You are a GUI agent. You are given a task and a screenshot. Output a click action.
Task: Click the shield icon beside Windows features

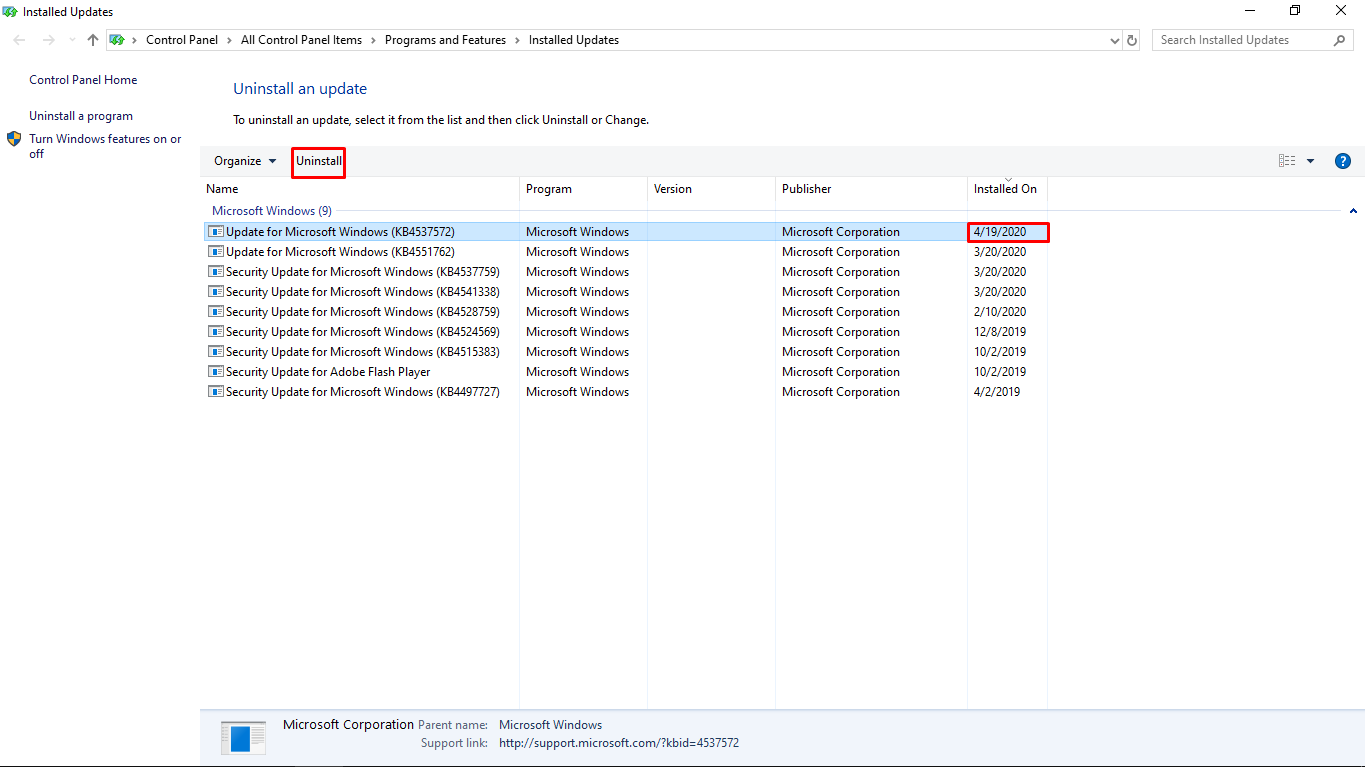14,139
